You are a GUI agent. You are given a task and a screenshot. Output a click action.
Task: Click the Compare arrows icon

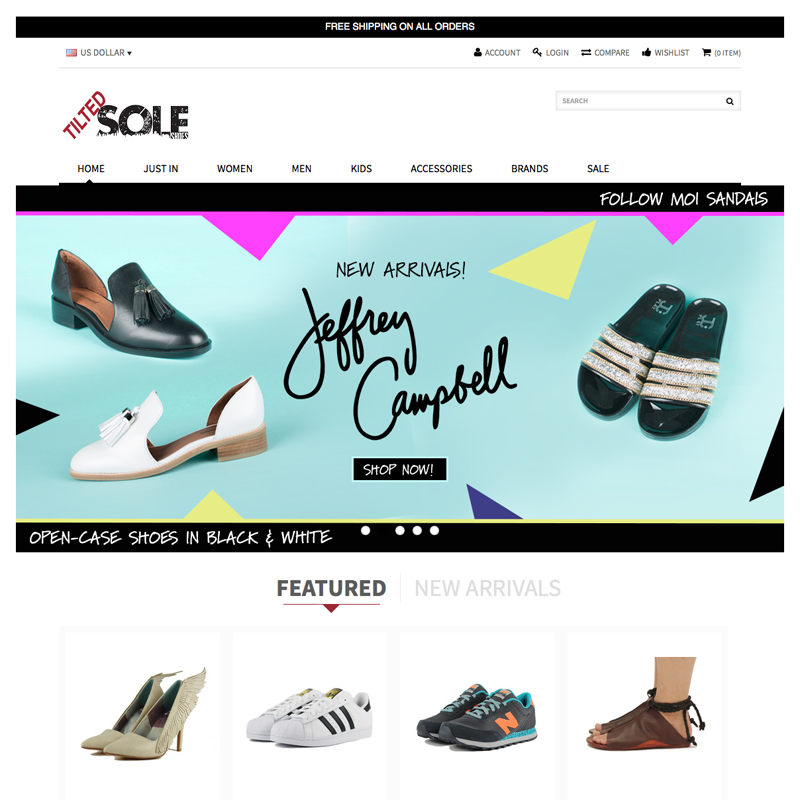tap(586, 53)
